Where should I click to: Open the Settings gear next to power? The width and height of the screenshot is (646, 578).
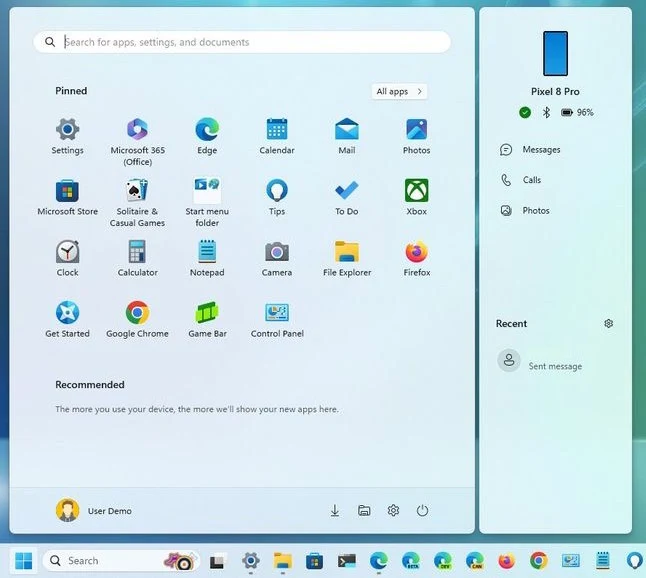click(393, 510)
